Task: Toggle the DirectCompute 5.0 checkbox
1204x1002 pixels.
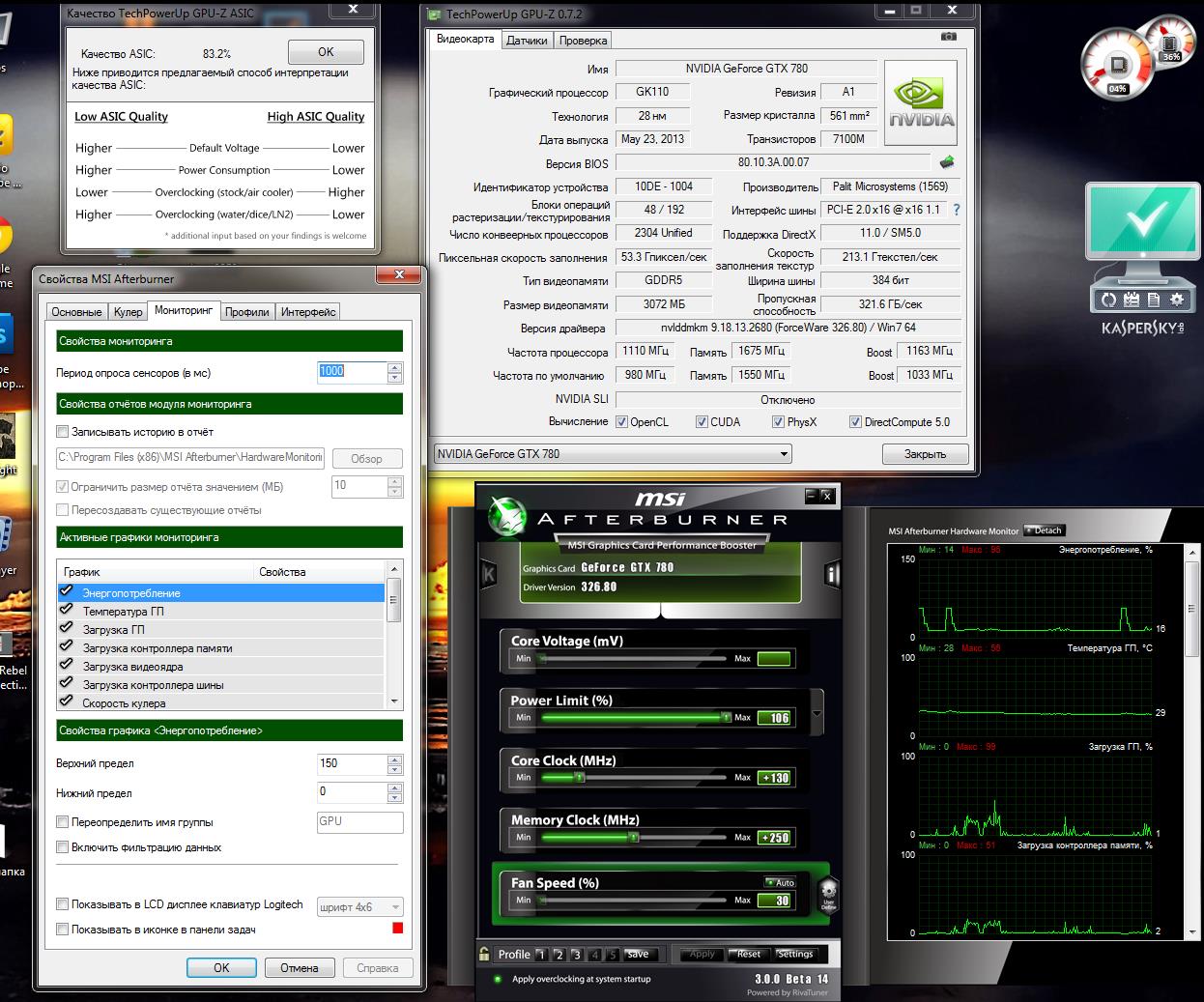Action: 855,422
